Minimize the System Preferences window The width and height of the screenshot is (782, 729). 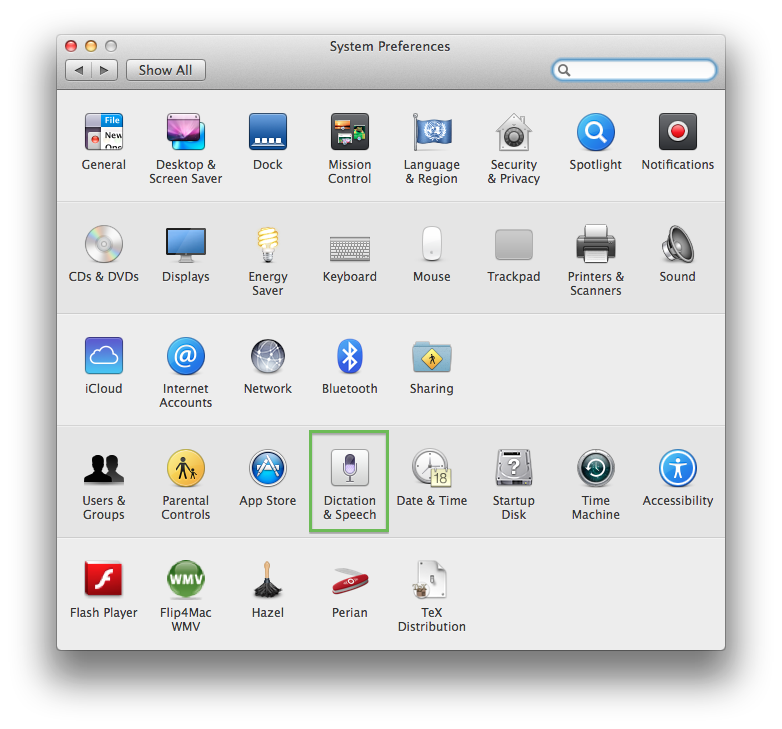pyautogui.click(x=91, y=46)
